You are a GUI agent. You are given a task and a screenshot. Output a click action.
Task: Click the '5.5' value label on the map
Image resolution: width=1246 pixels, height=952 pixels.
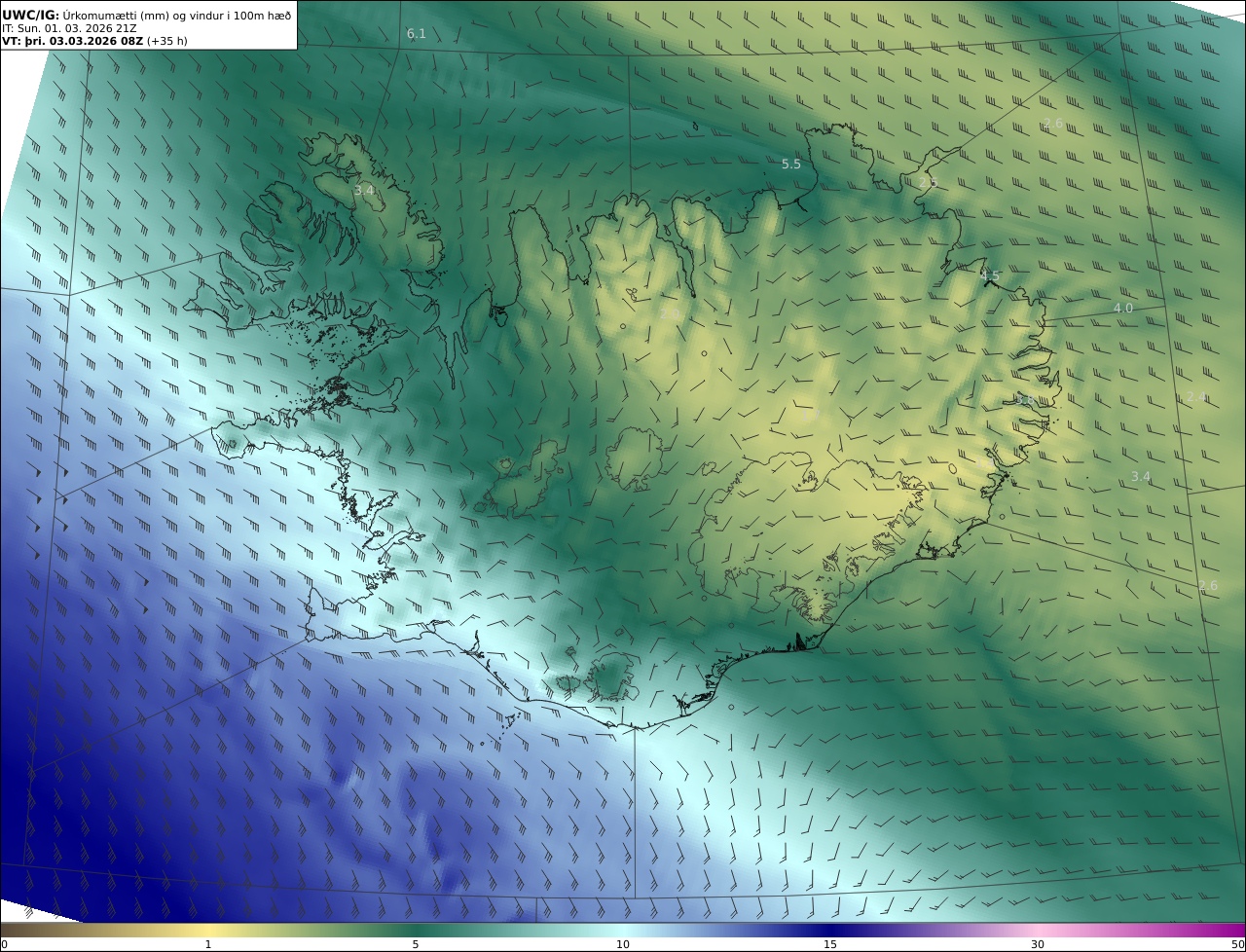(791, 164)
